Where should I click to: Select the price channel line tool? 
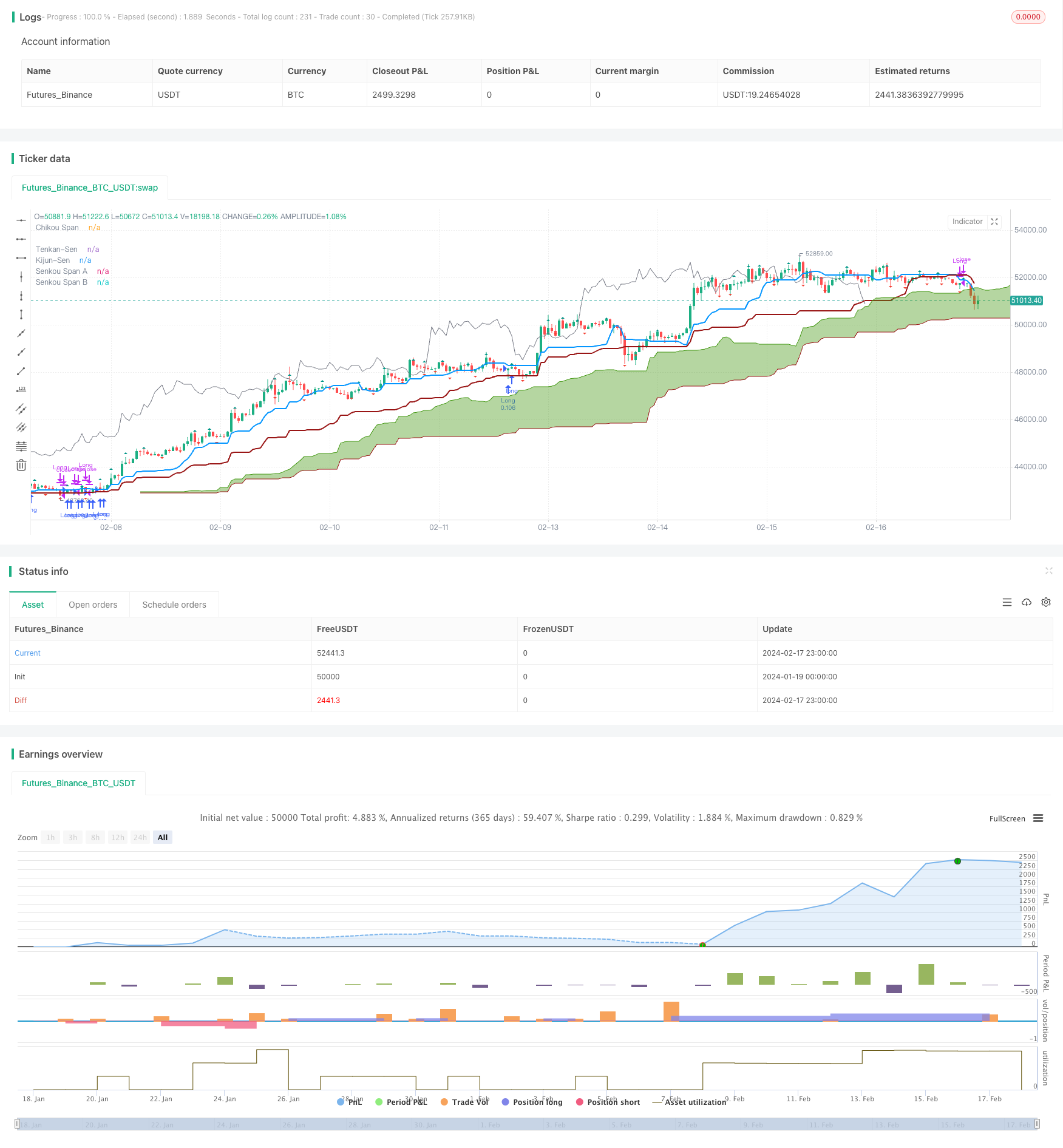21,409
